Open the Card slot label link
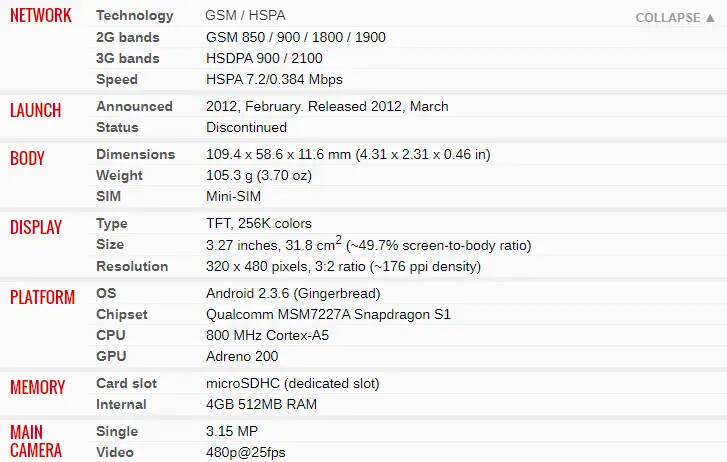Viewport: 727px width, 462px height. [126, 383]
